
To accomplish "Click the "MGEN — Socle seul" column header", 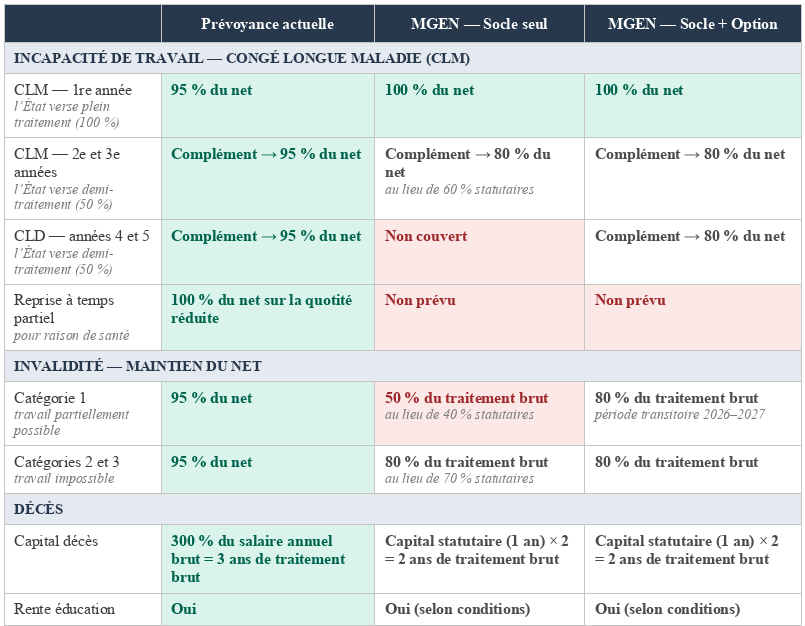I will (x=479, y=24).
